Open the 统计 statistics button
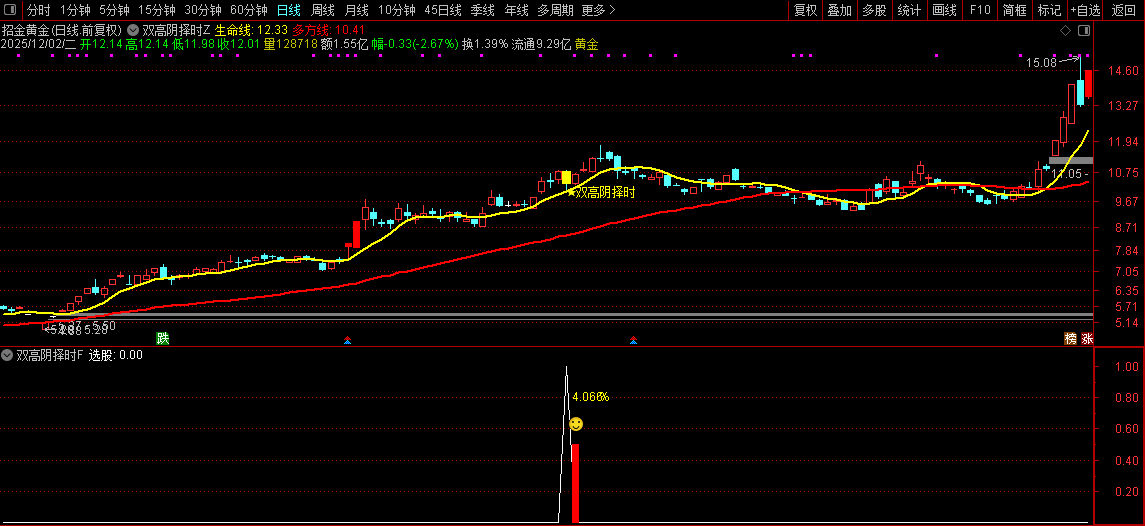Viewport: 1145px width, 526px height. click(909, 10)
